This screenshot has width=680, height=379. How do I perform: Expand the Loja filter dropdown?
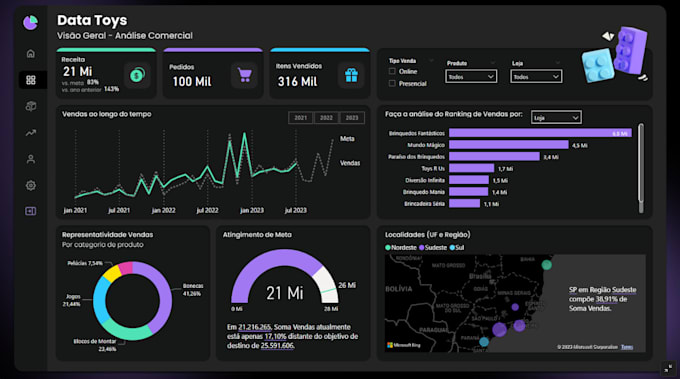pos(536,77)
